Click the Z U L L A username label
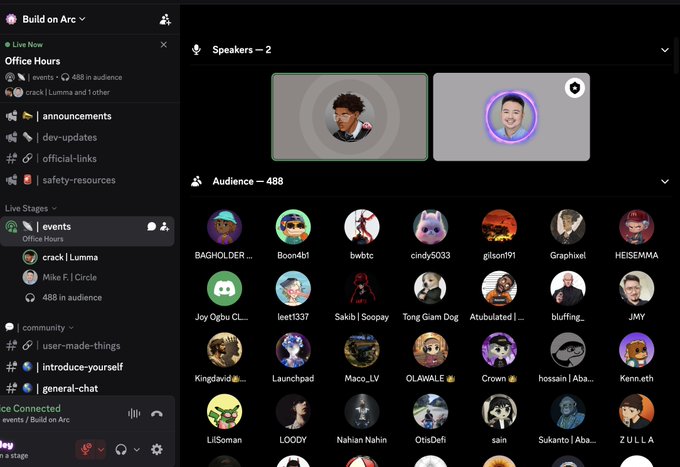Viewport: 680px width, 467px height. pos(637,440)
